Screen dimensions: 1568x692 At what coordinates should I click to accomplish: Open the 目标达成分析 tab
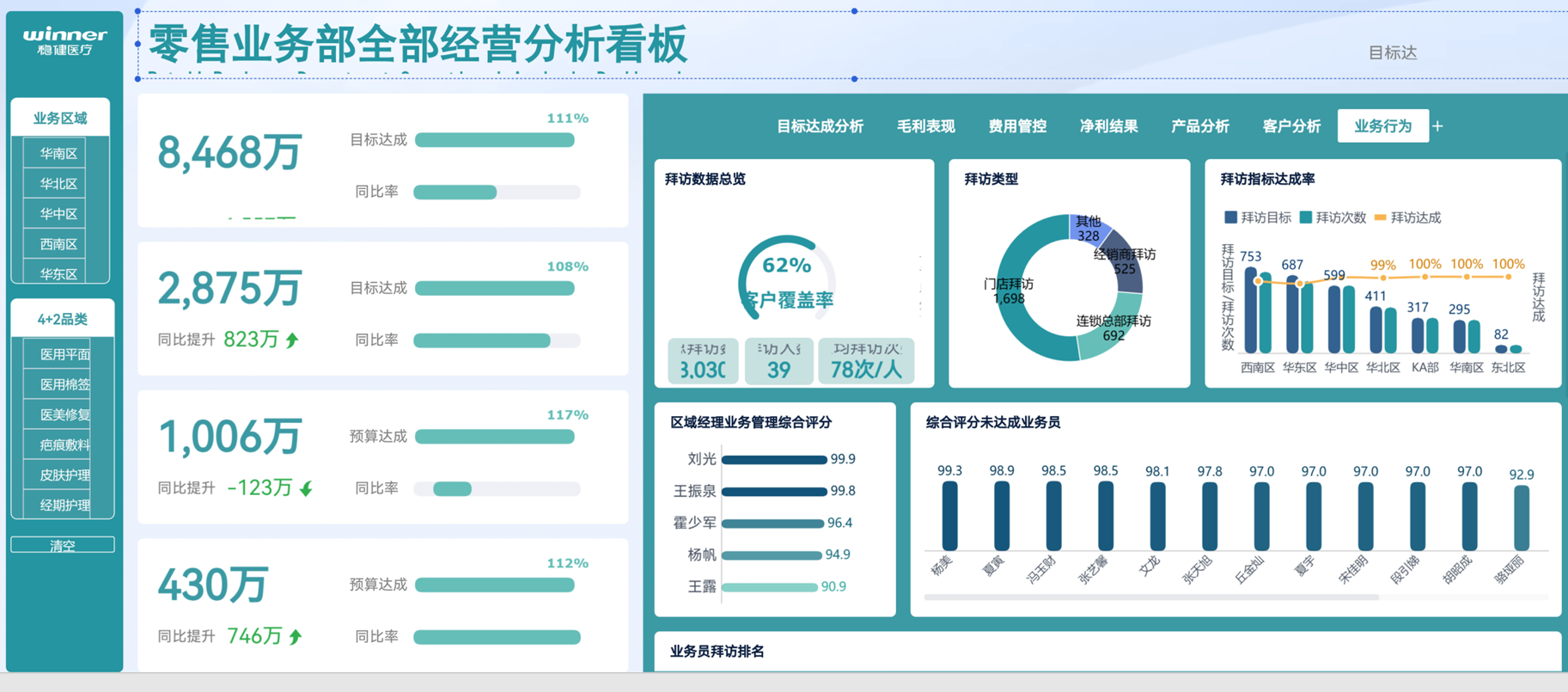(820, 126)
